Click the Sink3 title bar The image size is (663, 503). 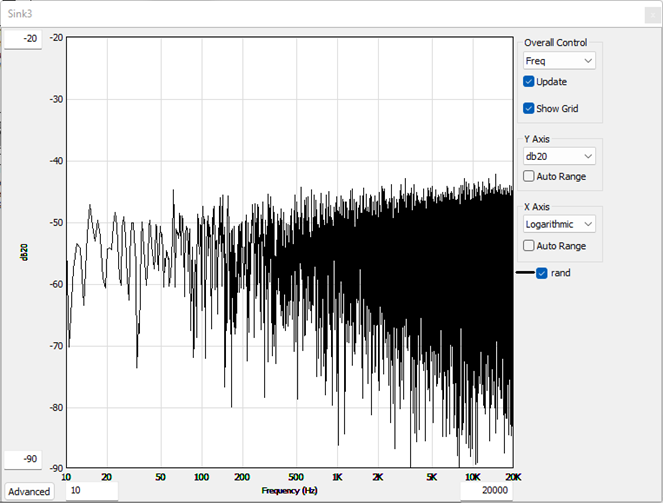[x=300, y=13]
